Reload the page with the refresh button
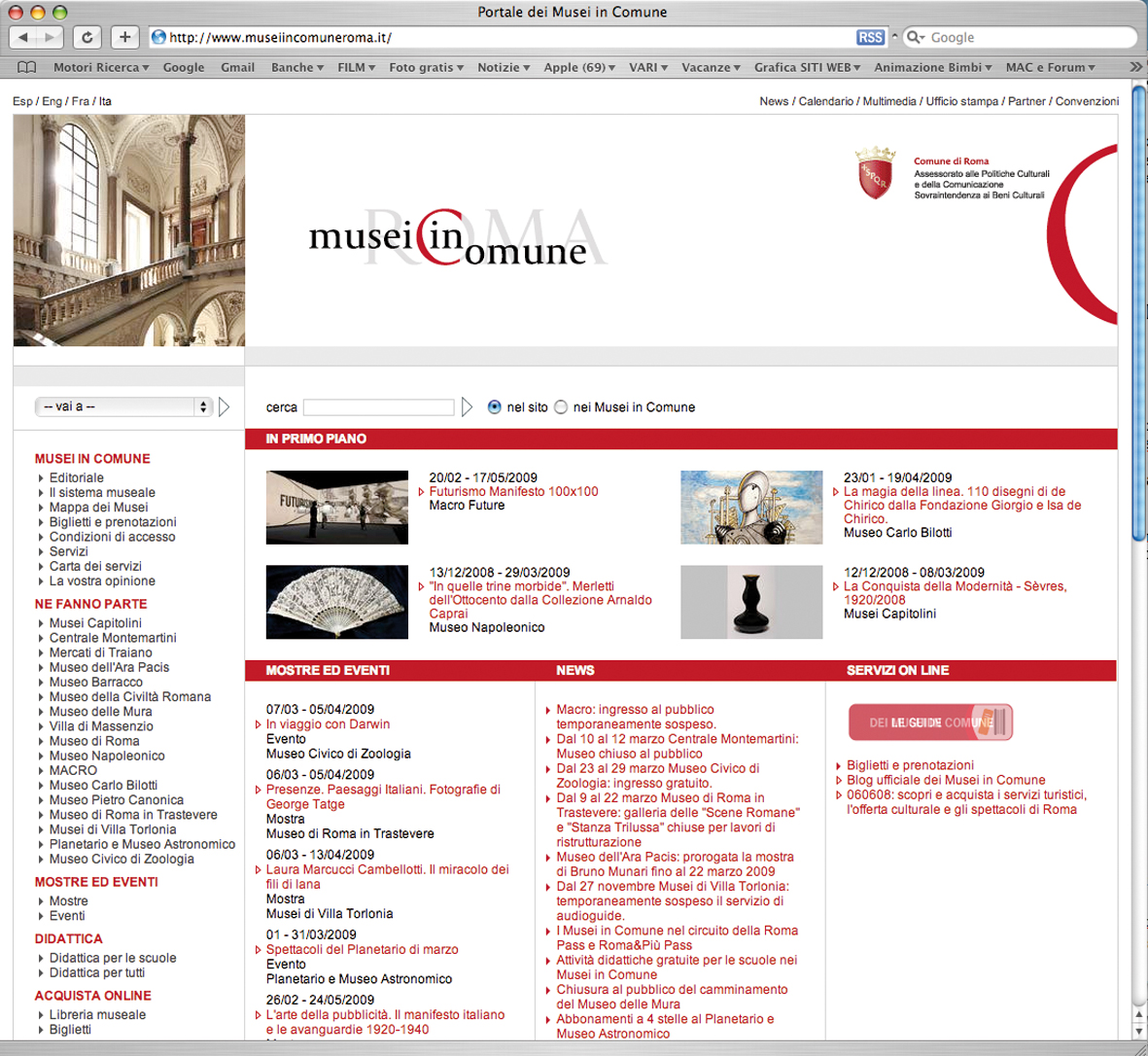This screenshot has height=1056, width=1148. coord(87,37)
